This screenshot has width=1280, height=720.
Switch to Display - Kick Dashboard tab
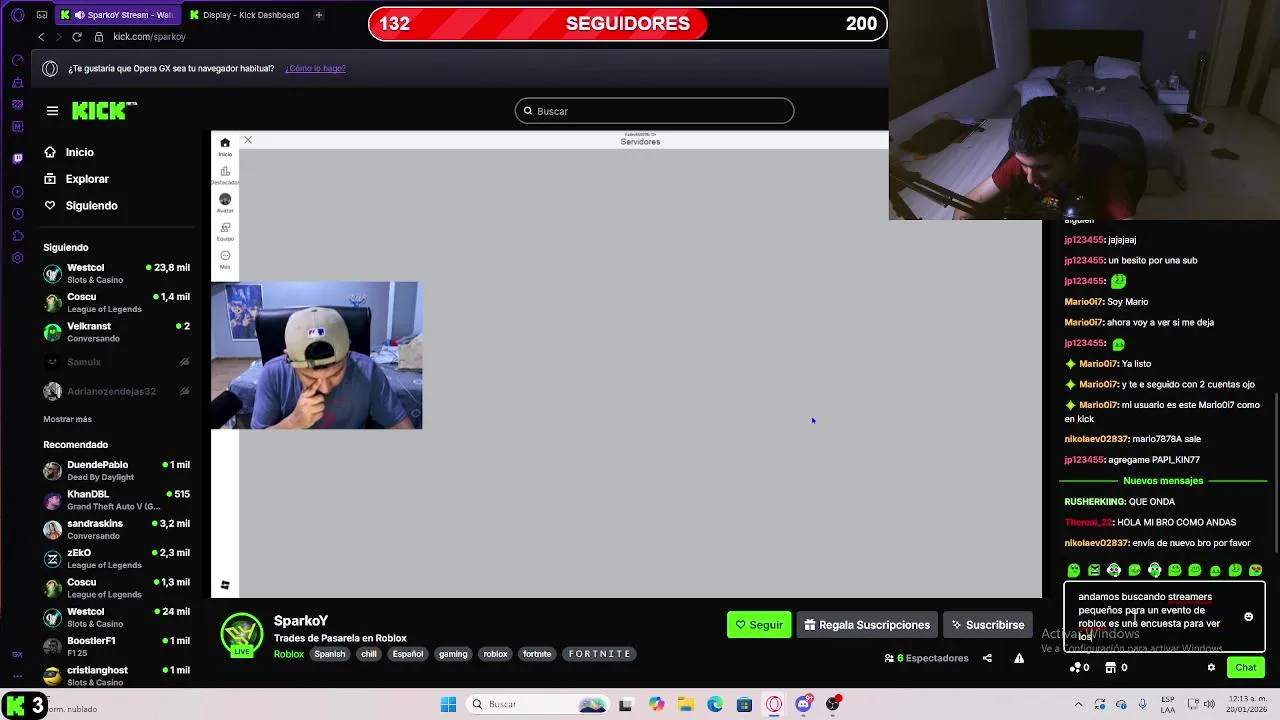click(x=245, y=15)
